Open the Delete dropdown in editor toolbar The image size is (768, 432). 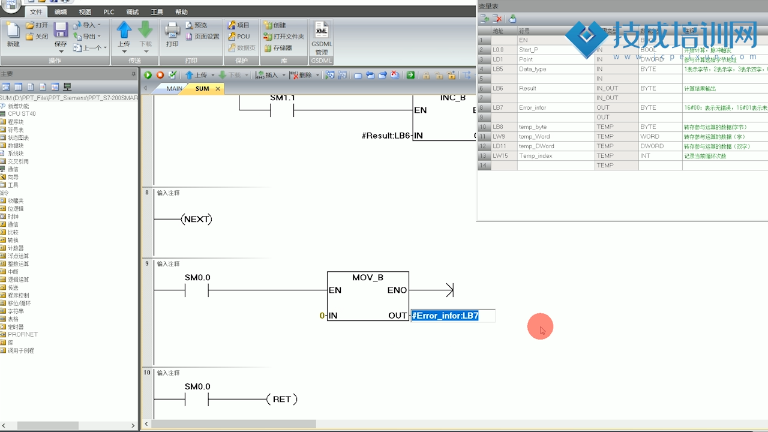point(317,75)
